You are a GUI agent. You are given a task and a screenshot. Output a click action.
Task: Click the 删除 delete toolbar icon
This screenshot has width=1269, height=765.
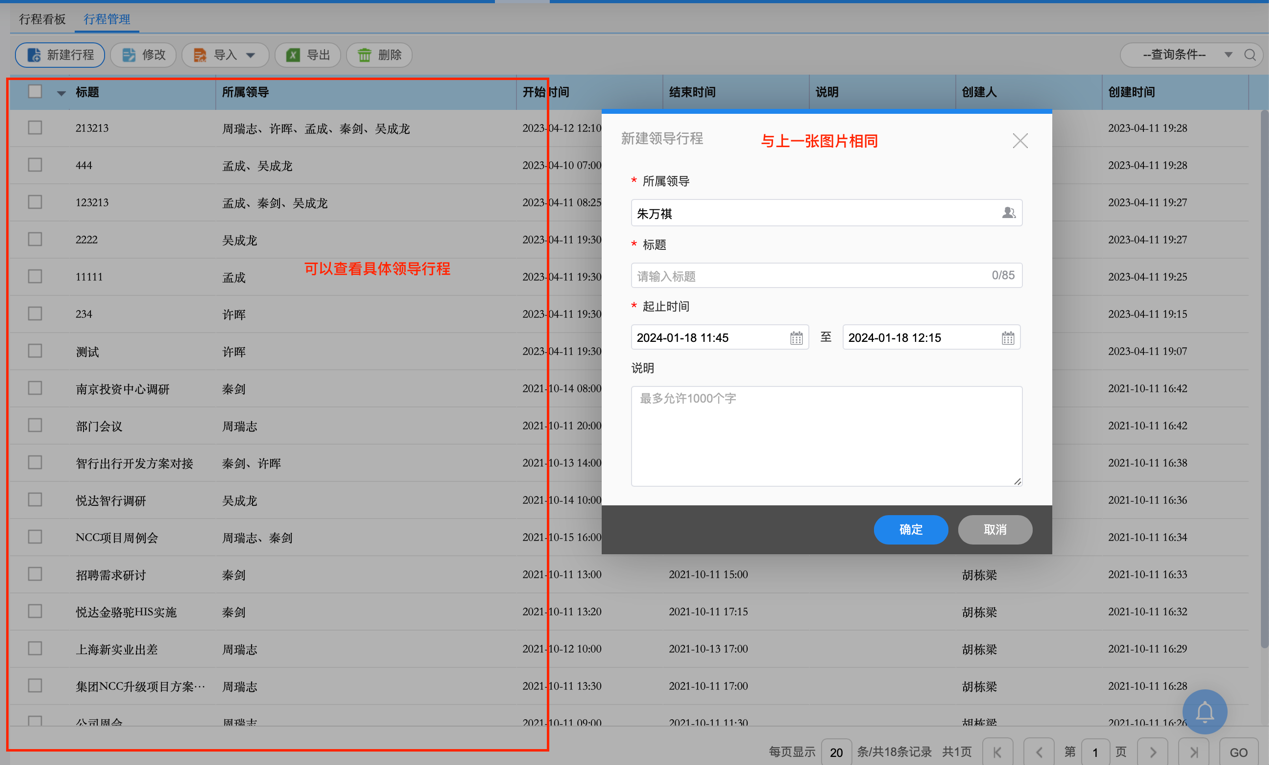pos(379,55)
